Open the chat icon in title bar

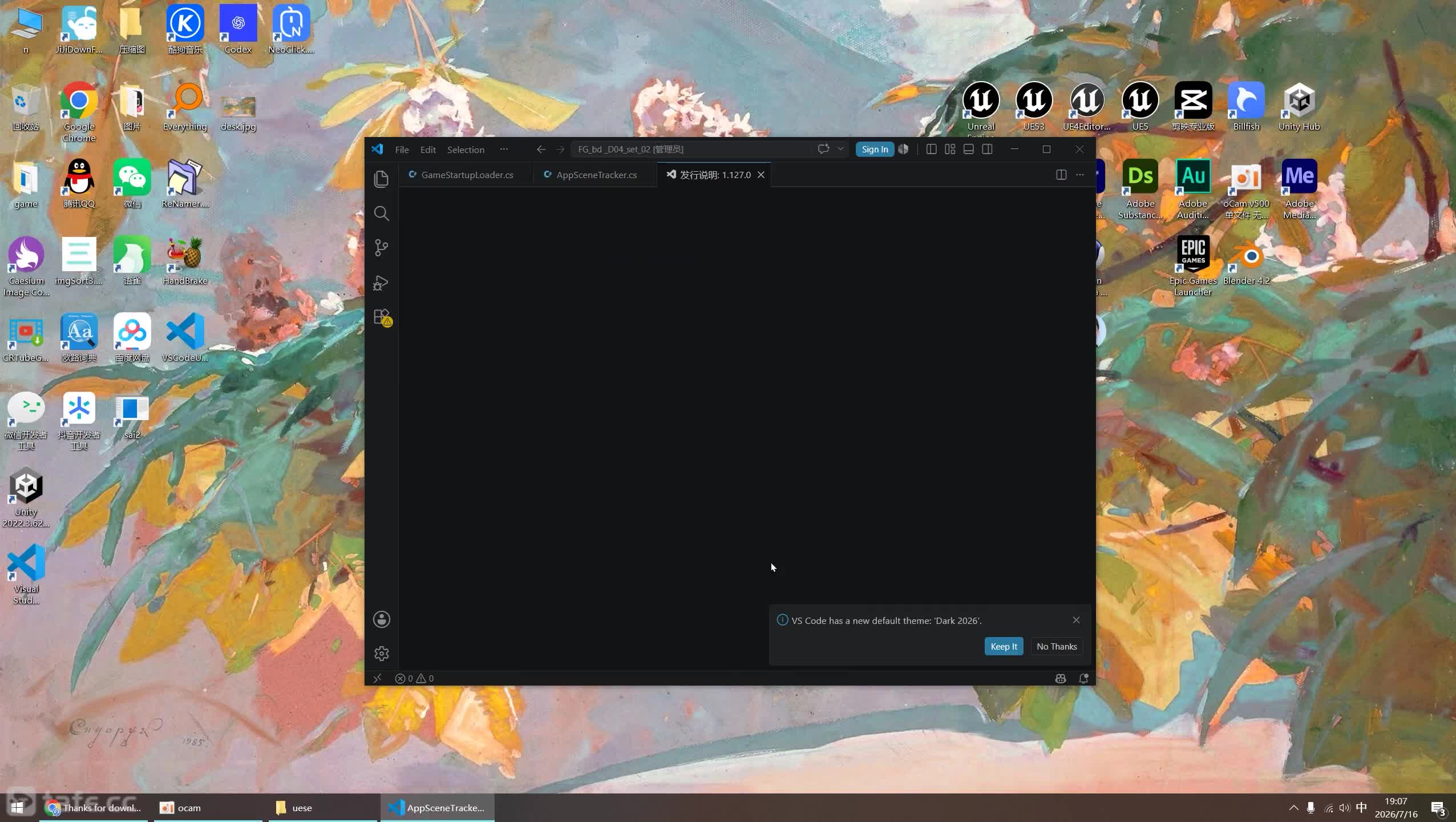[x=823, y=149]
